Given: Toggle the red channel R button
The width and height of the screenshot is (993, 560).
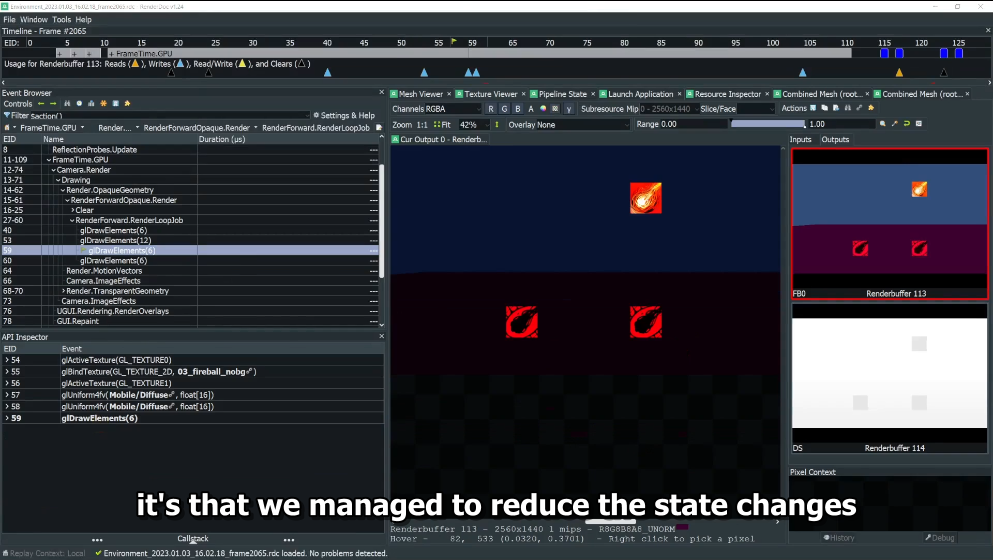Looking at the screenshot, I should [491, 108].
